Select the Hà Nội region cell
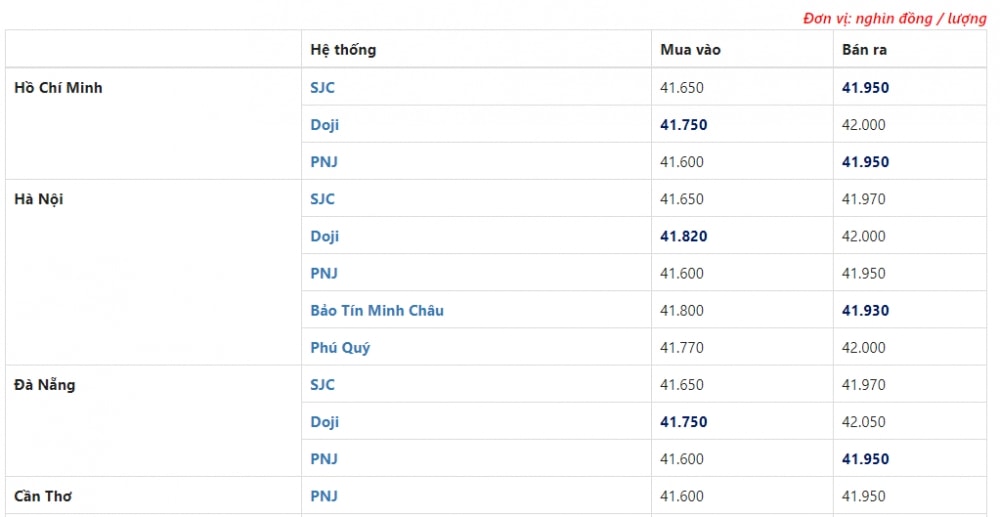The height and width of the screenshot is (517, 1000). click(x=38, y=200)
